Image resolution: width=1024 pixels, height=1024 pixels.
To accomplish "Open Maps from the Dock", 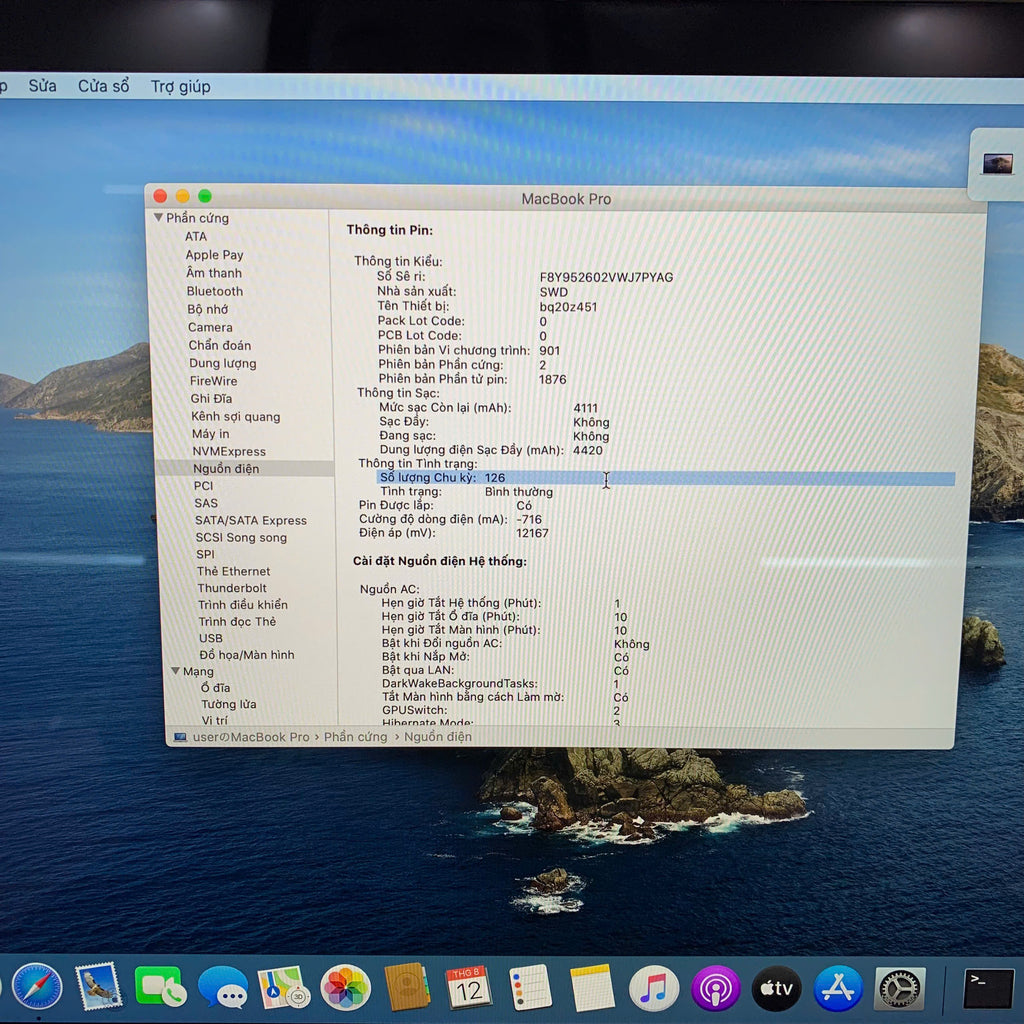I will point(285,987).
